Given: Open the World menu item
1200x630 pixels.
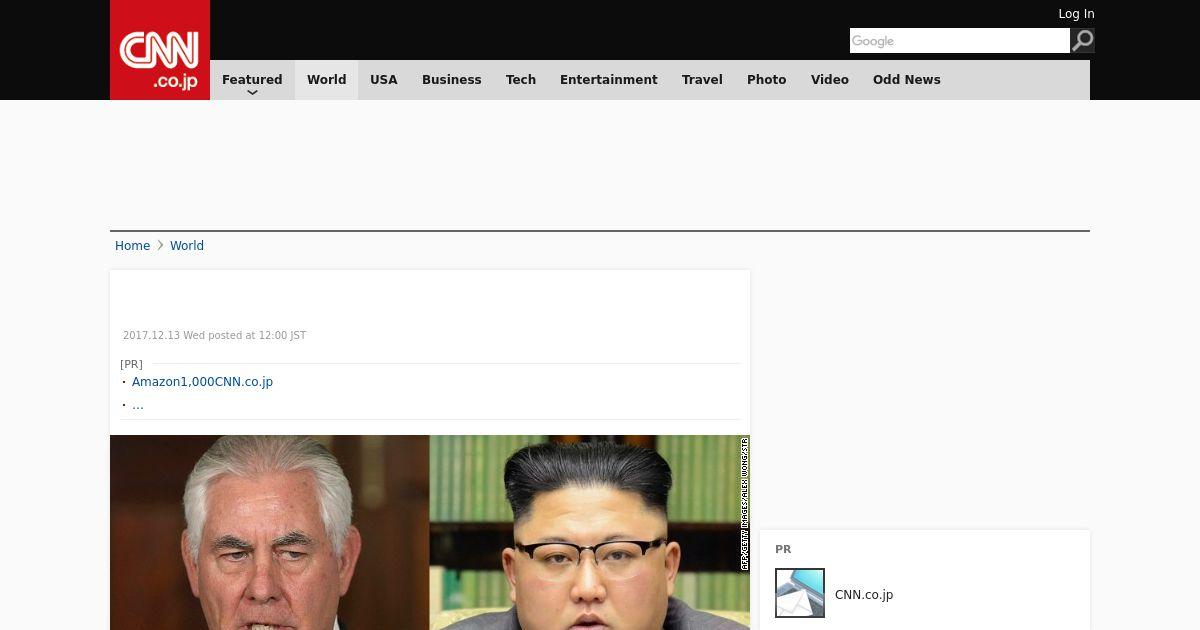Looking at the screenshot, I should point(326,80).
